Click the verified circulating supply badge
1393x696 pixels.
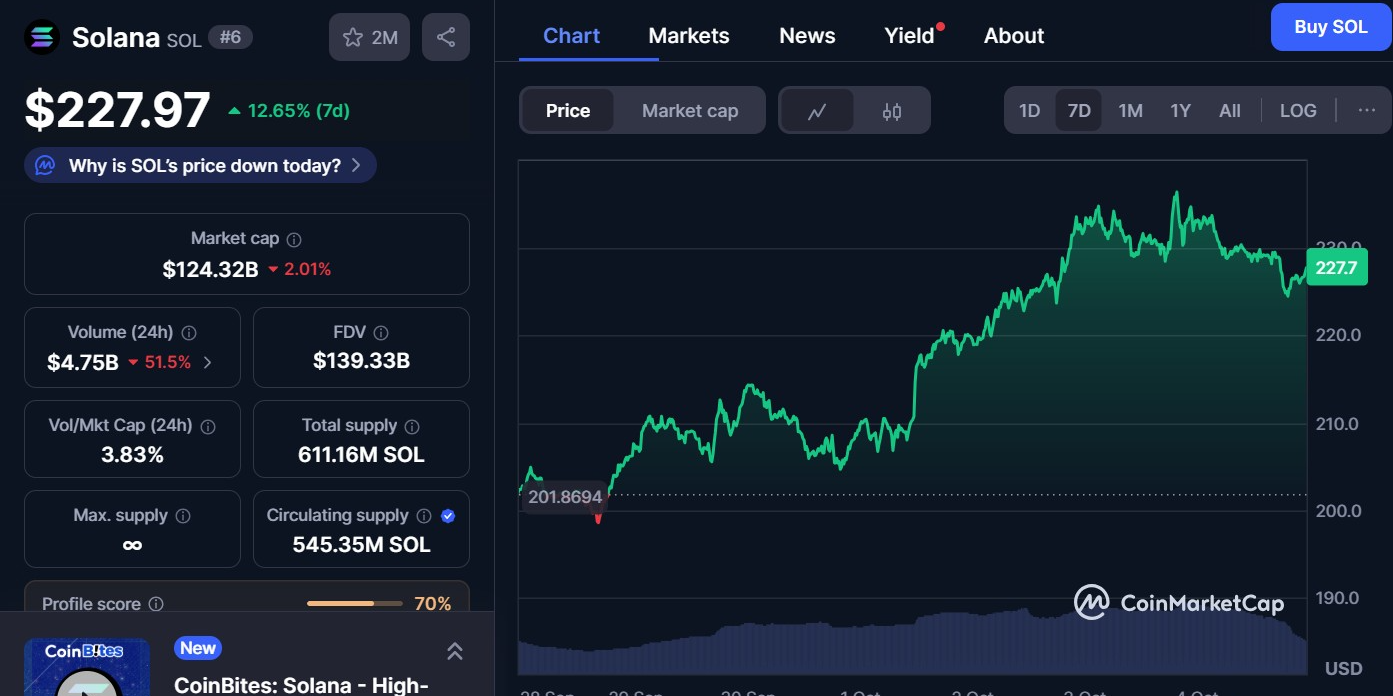point(448,516)
